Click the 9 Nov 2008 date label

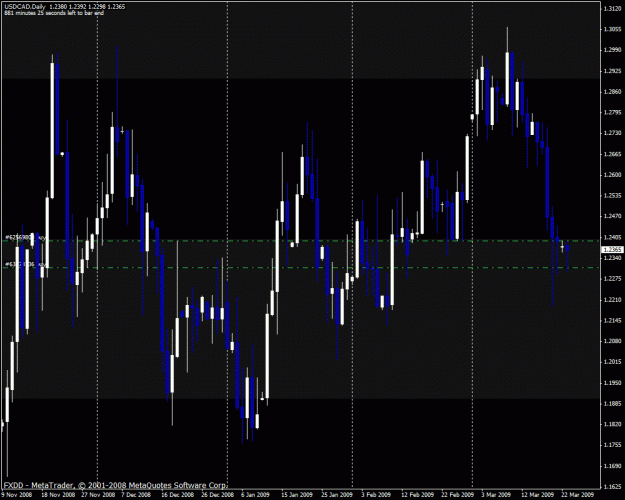[x=16, y=495]
